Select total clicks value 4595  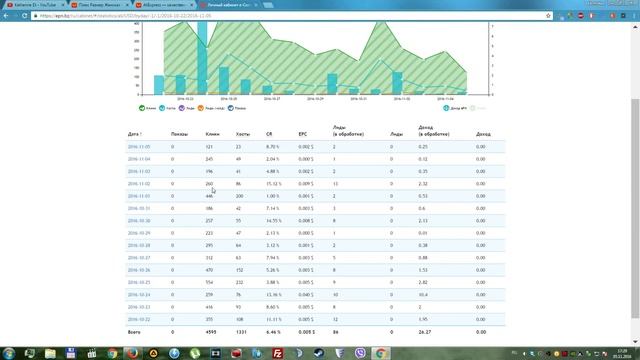[211, 332]
